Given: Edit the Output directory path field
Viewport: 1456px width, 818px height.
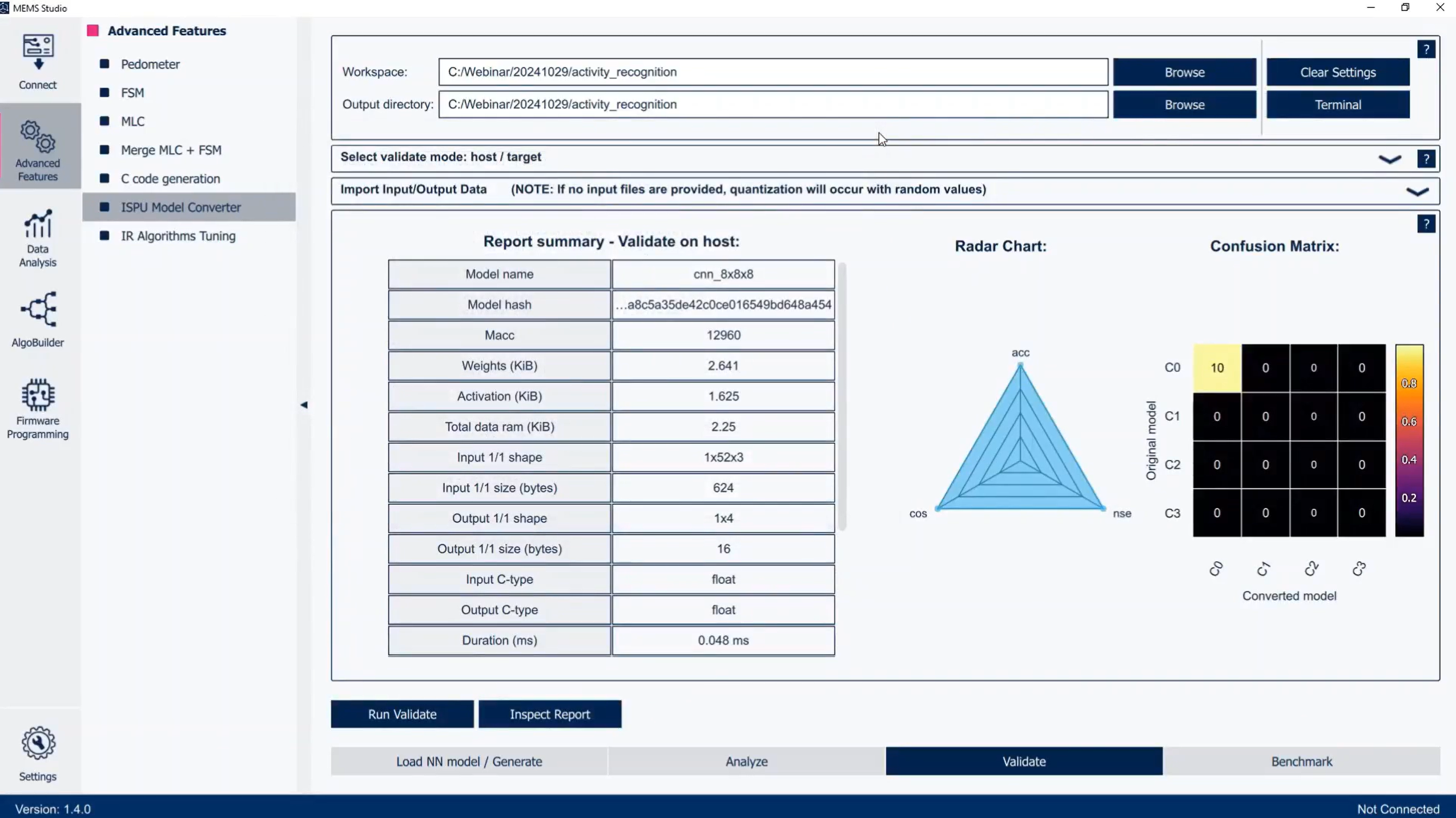Looking at the screenshot, I should pos(774,104).
